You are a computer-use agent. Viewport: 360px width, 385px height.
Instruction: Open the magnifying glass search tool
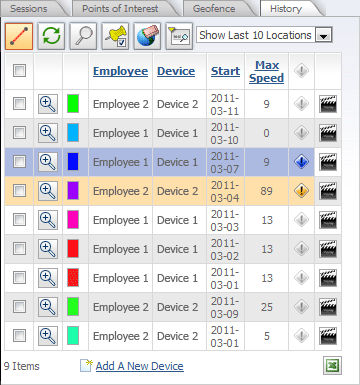[x=83, y=36]
